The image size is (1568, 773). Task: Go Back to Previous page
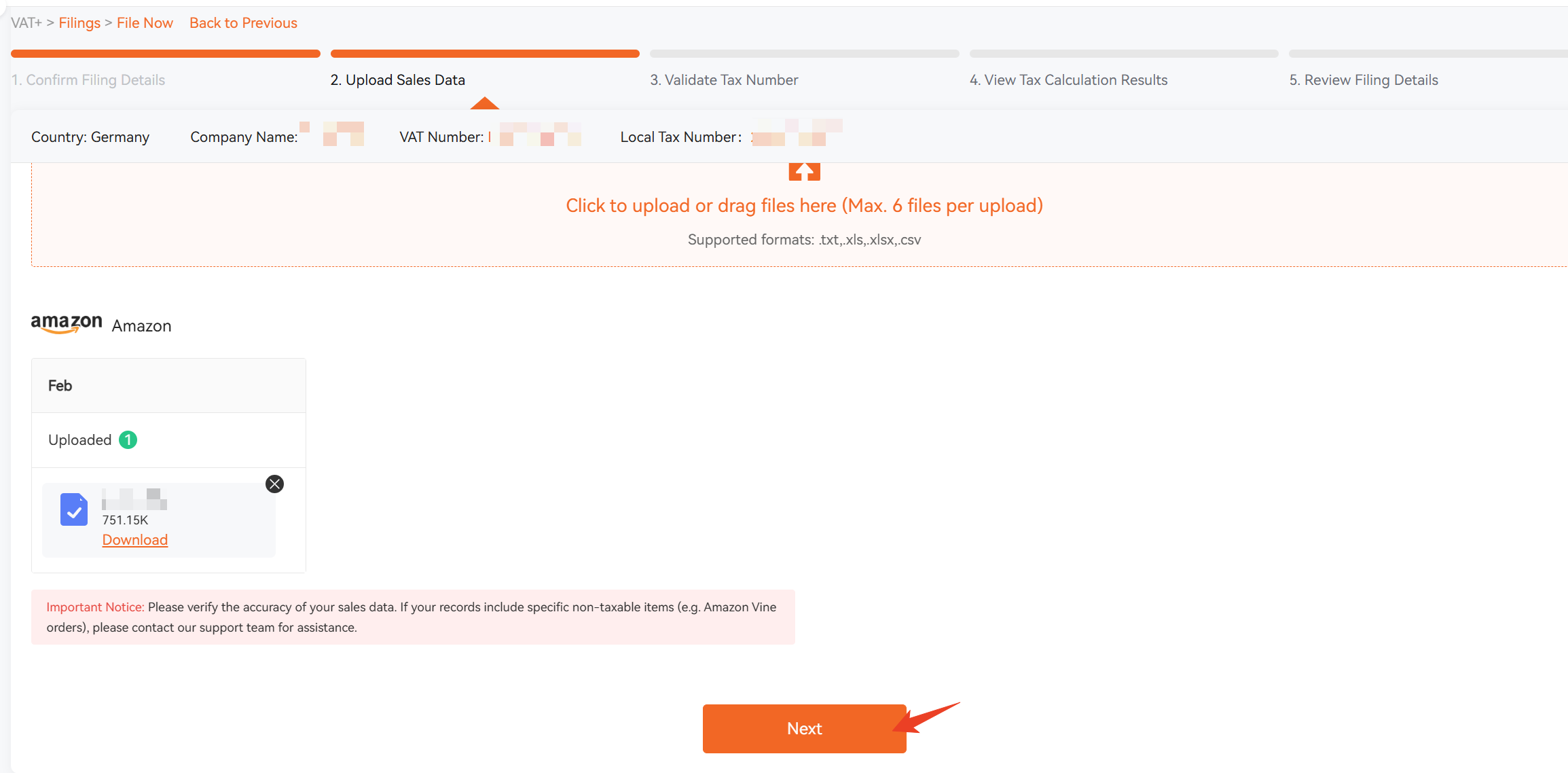coord(243,23)
